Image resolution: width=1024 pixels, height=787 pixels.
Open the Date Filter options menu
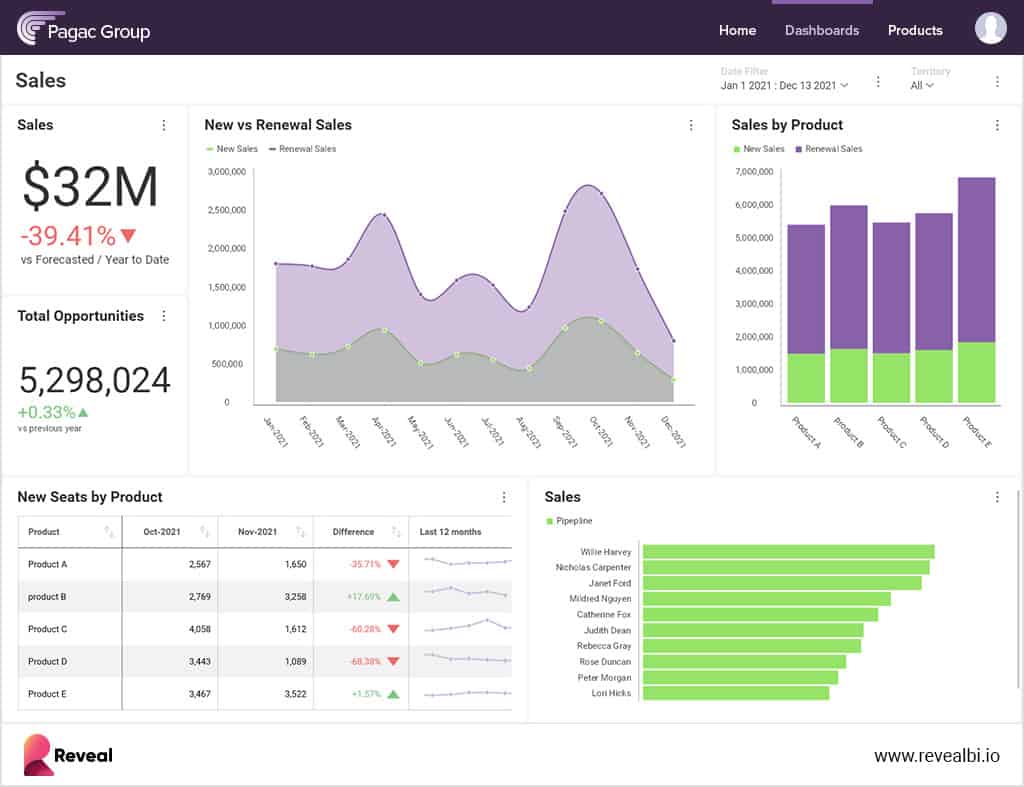(878, 82)
